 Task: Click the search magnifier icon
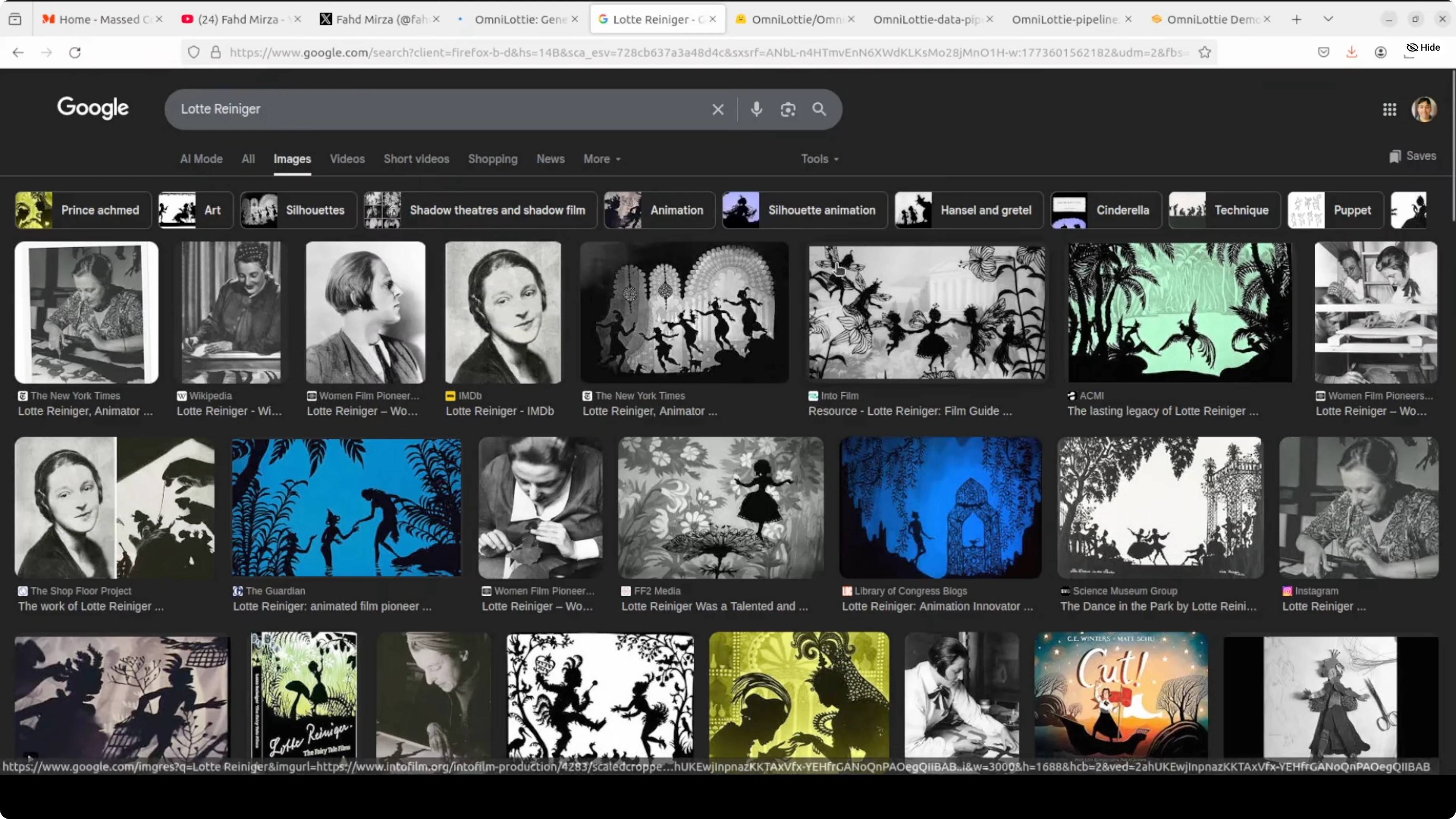819,109
